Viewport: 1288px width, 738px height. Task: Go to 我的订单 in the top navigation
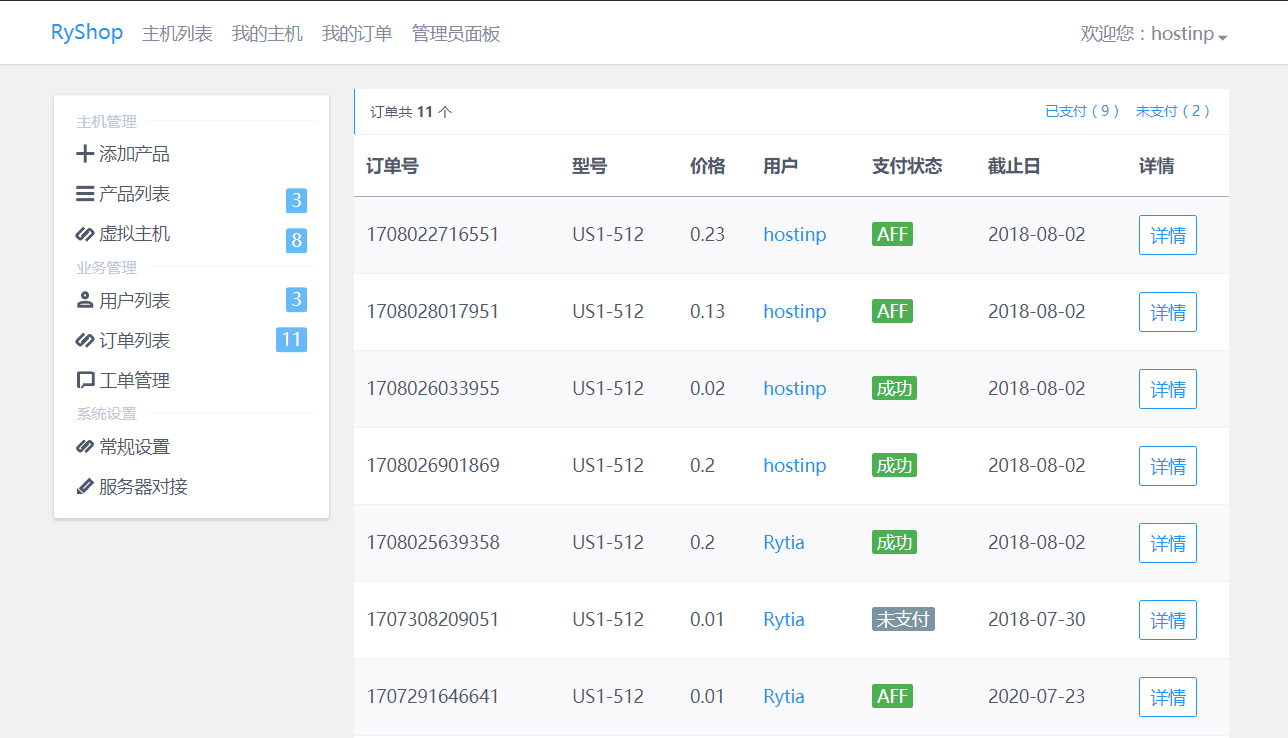(357, 34)
